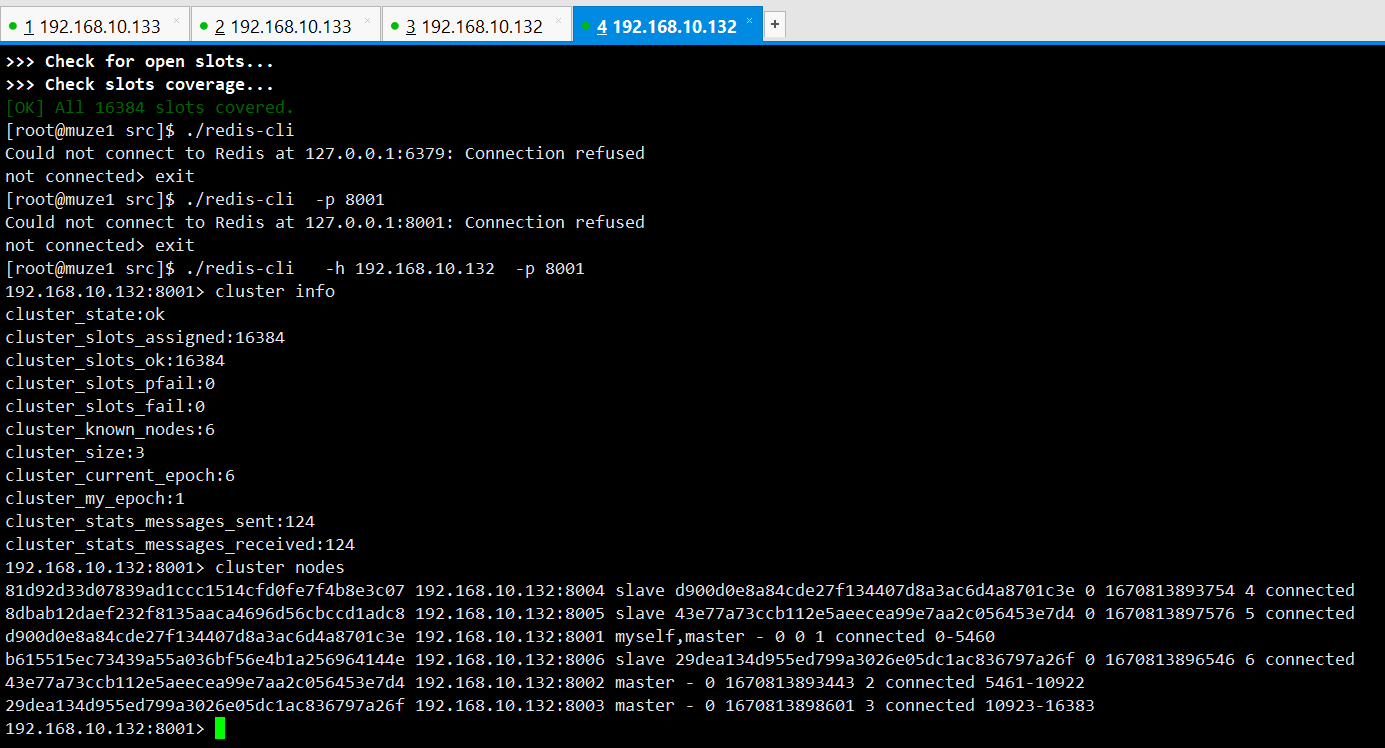Image resolution: width=1385 pixels, height=748 pixels.
Task: Click the slot range '10923-16383'
Action: click(1040, 705)
